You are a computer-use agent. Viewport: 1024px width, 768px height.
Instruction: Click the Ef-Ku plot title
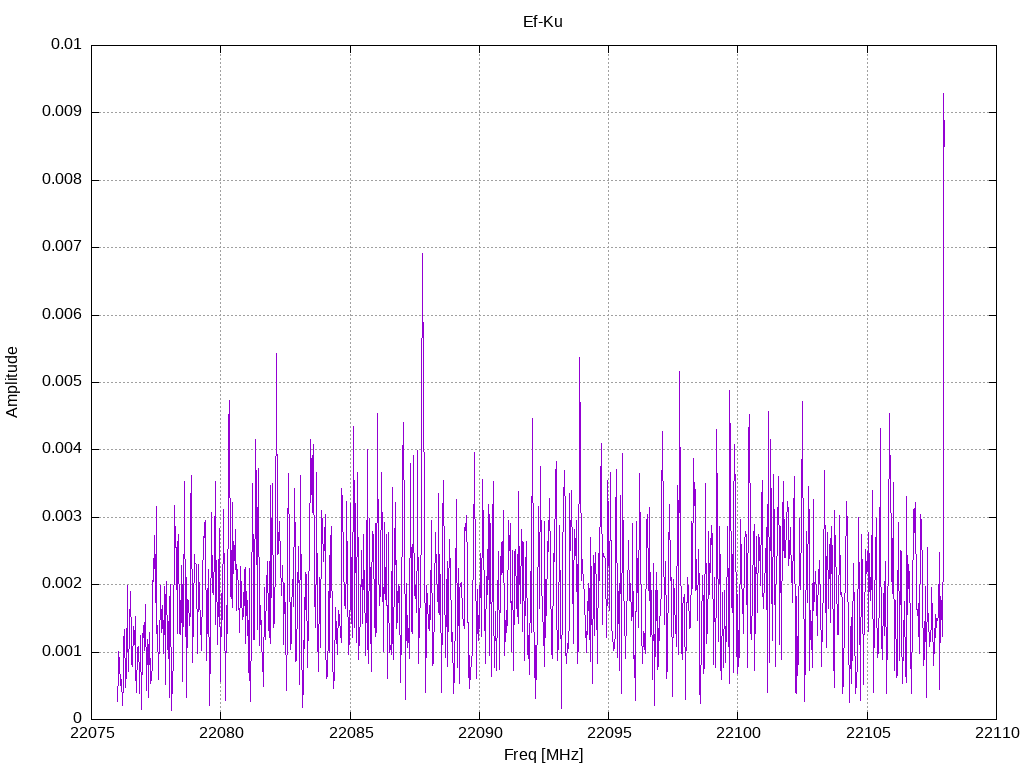click(x=543, y=21)
